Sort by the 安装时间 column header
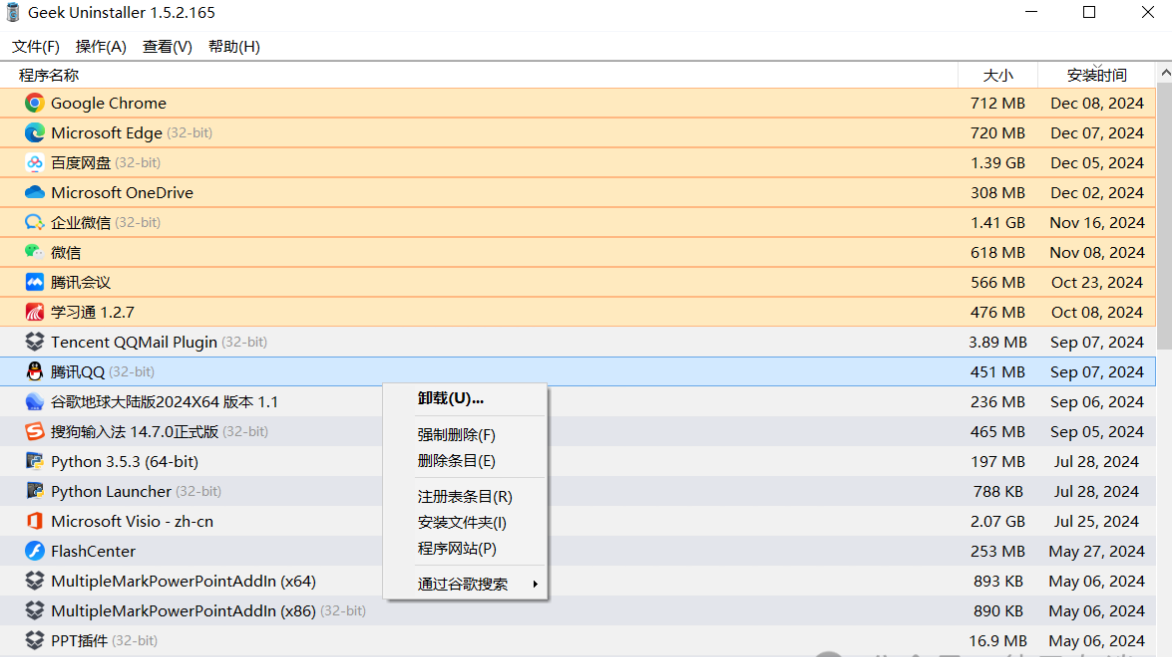1172x657 pixels. point(1097,75)
